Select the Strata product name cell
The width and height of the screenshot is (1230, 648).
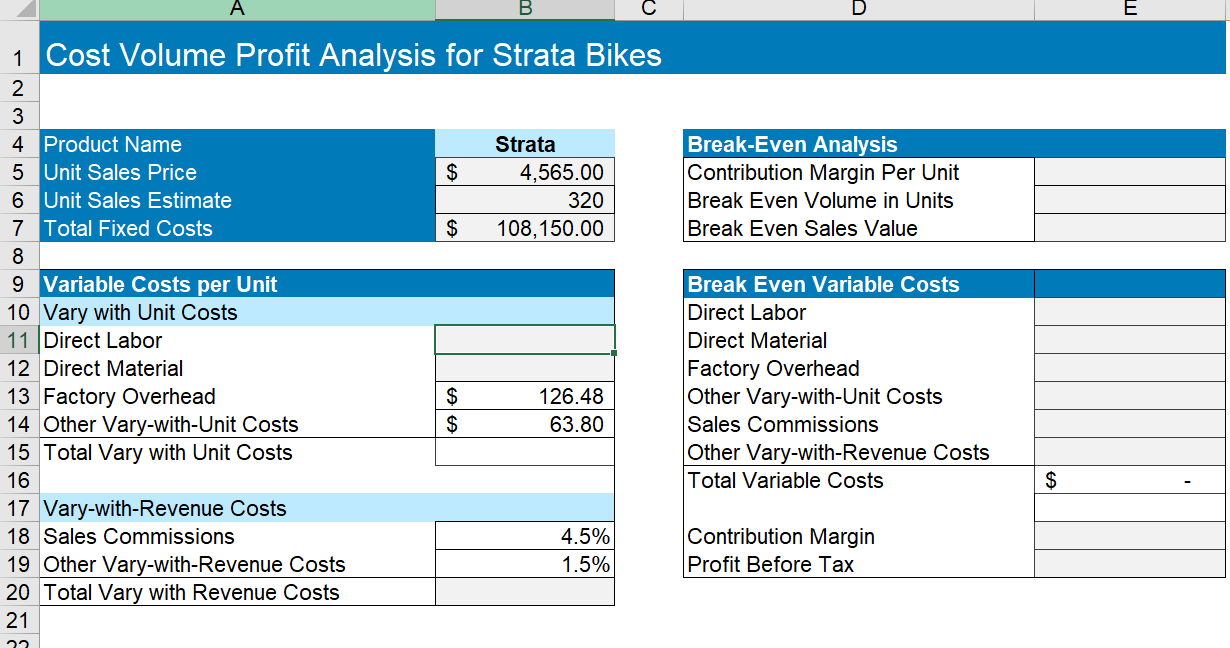tap(524, 144)
